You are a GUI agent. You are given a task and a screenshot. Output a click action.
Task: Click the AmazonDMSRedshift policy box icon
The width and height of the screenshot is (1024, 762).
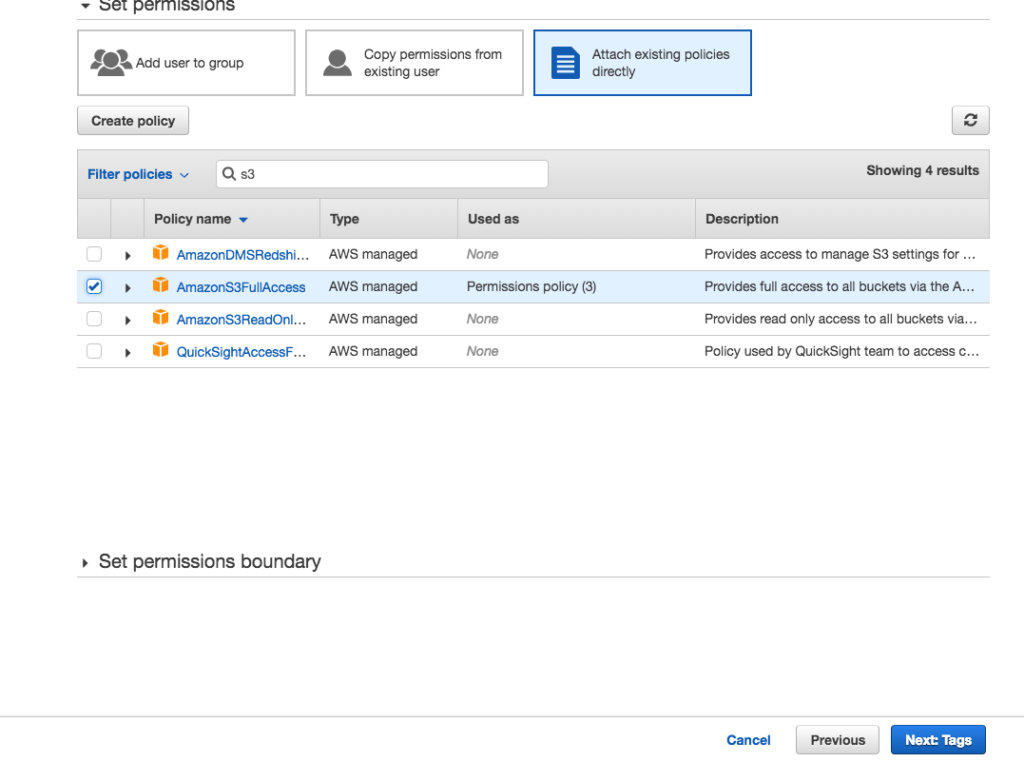click(x=160, y=253)
